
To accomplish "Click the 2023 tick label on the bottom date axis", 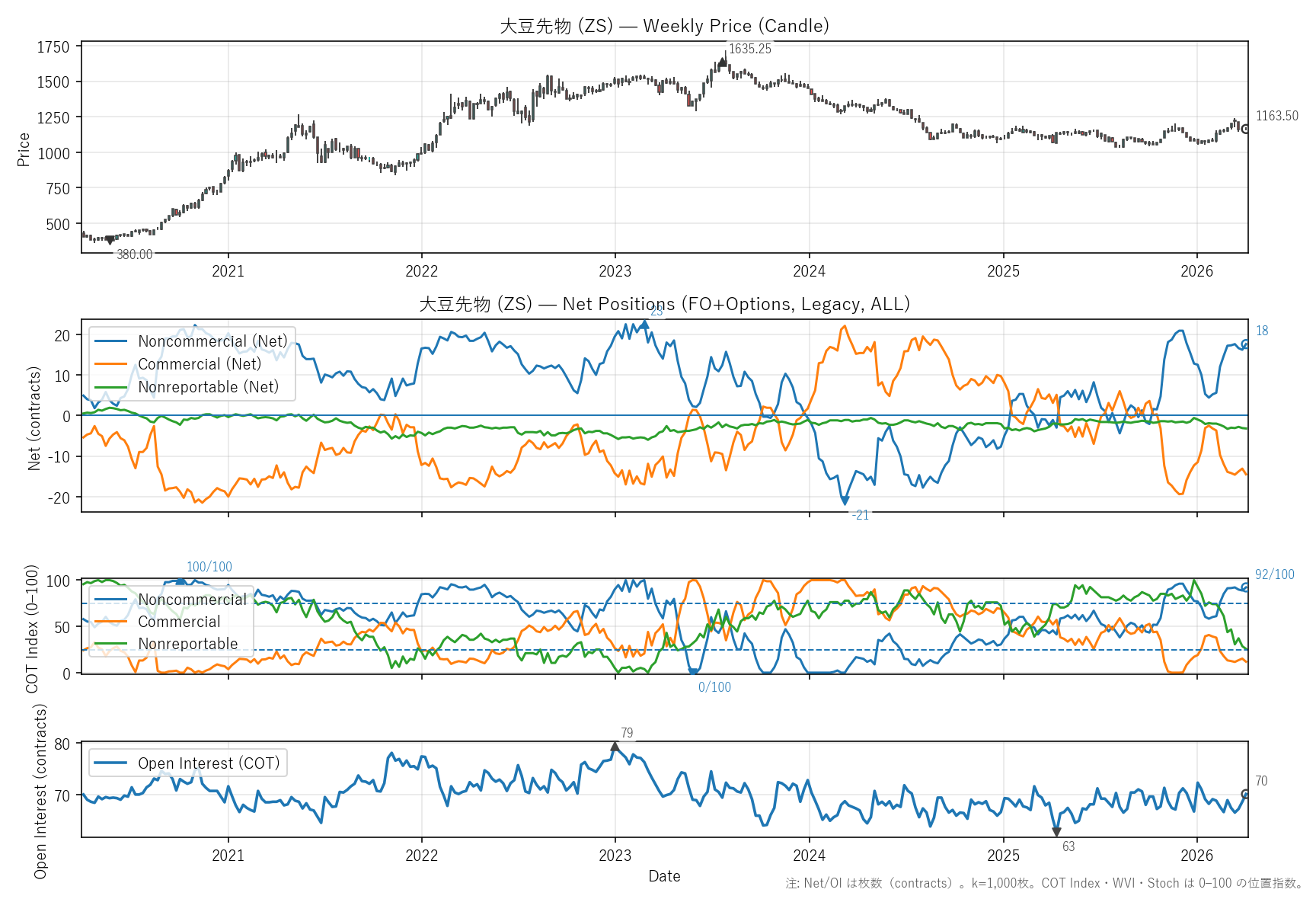I will (x=615, y=856).
